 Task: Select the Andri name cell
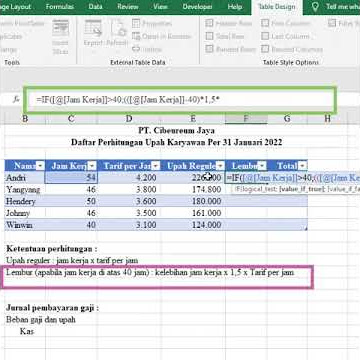pos(25,178)
